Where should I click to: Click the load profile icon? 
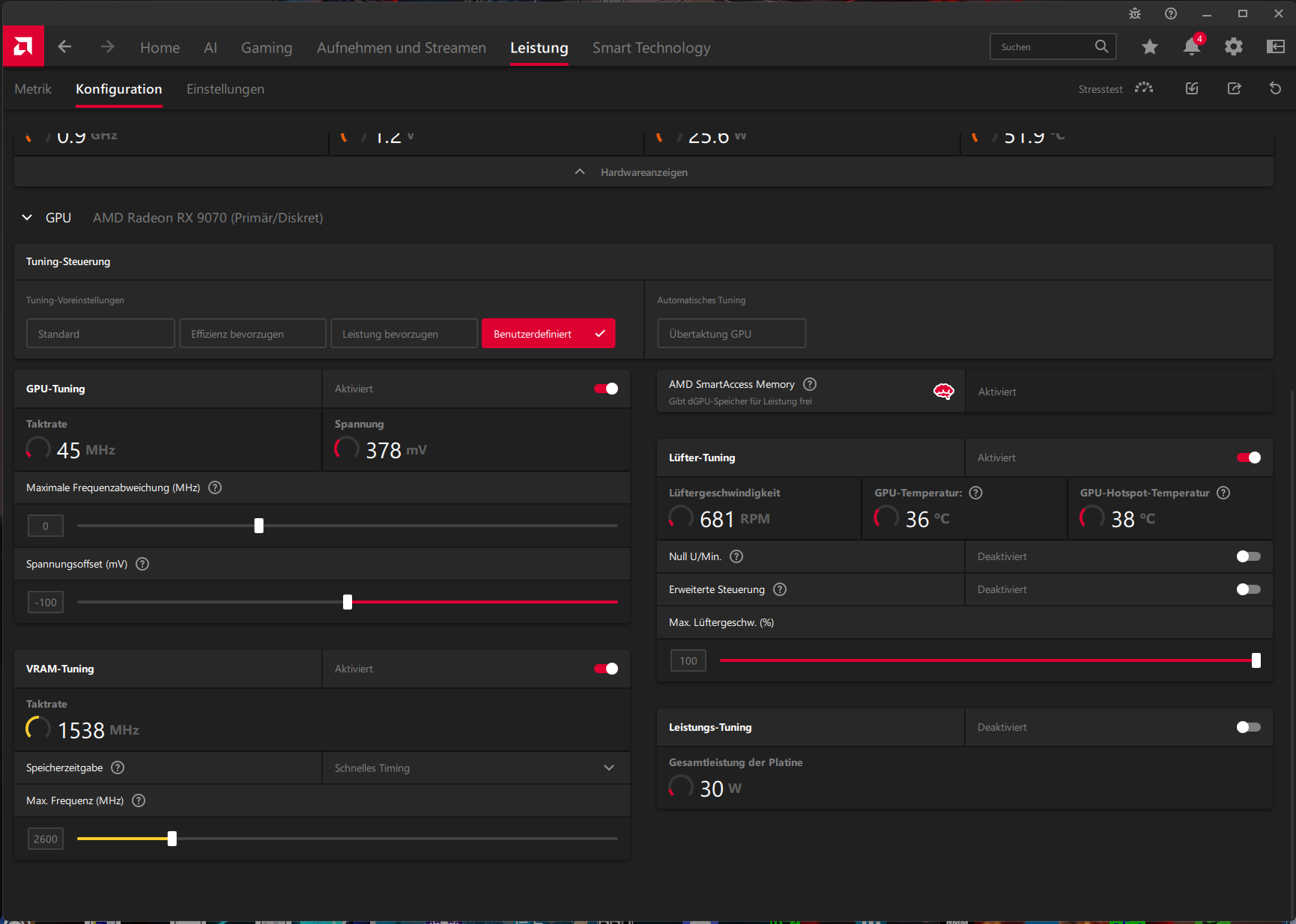[1192, 88]
